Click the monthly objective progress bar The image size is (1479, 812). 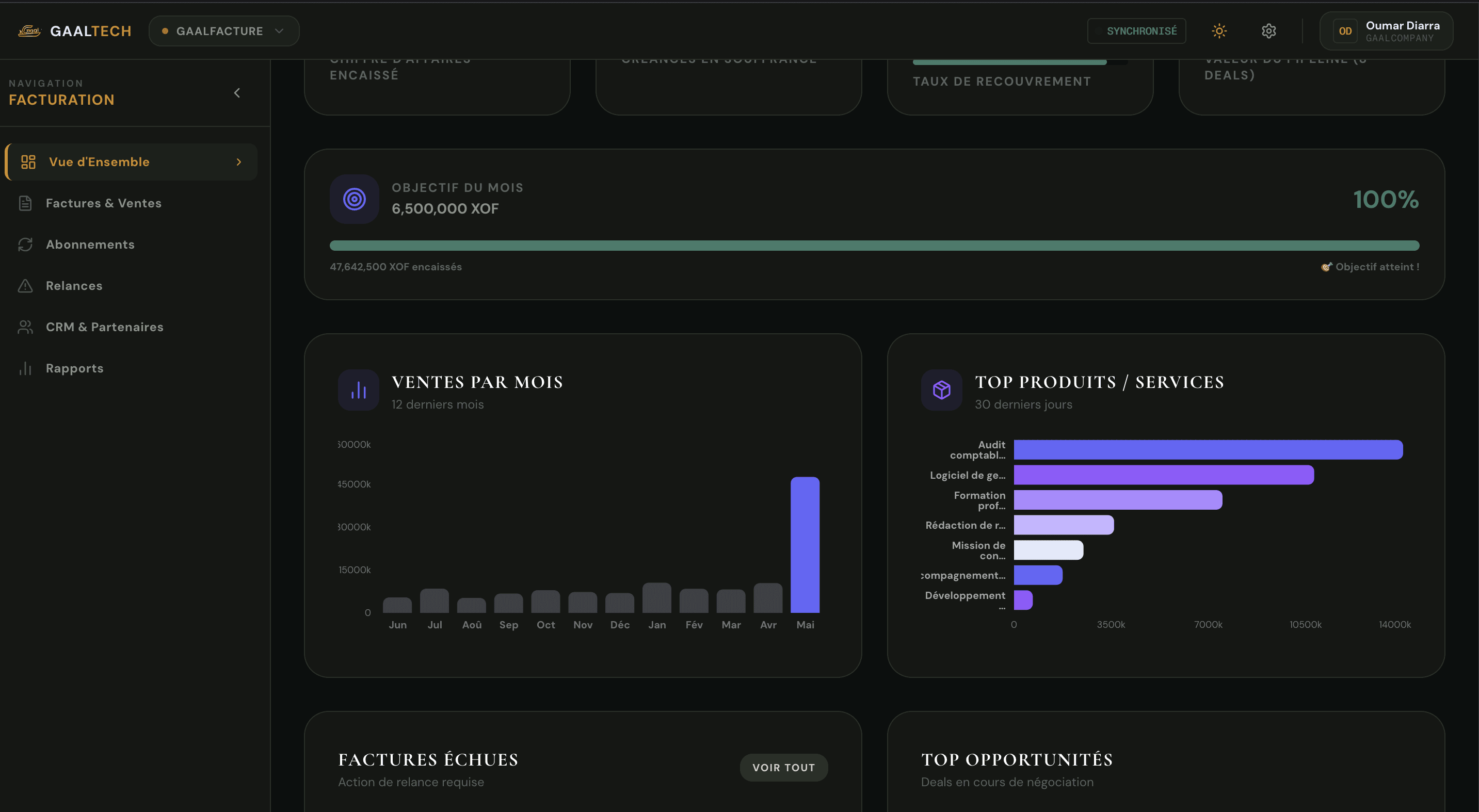[874, 246]
